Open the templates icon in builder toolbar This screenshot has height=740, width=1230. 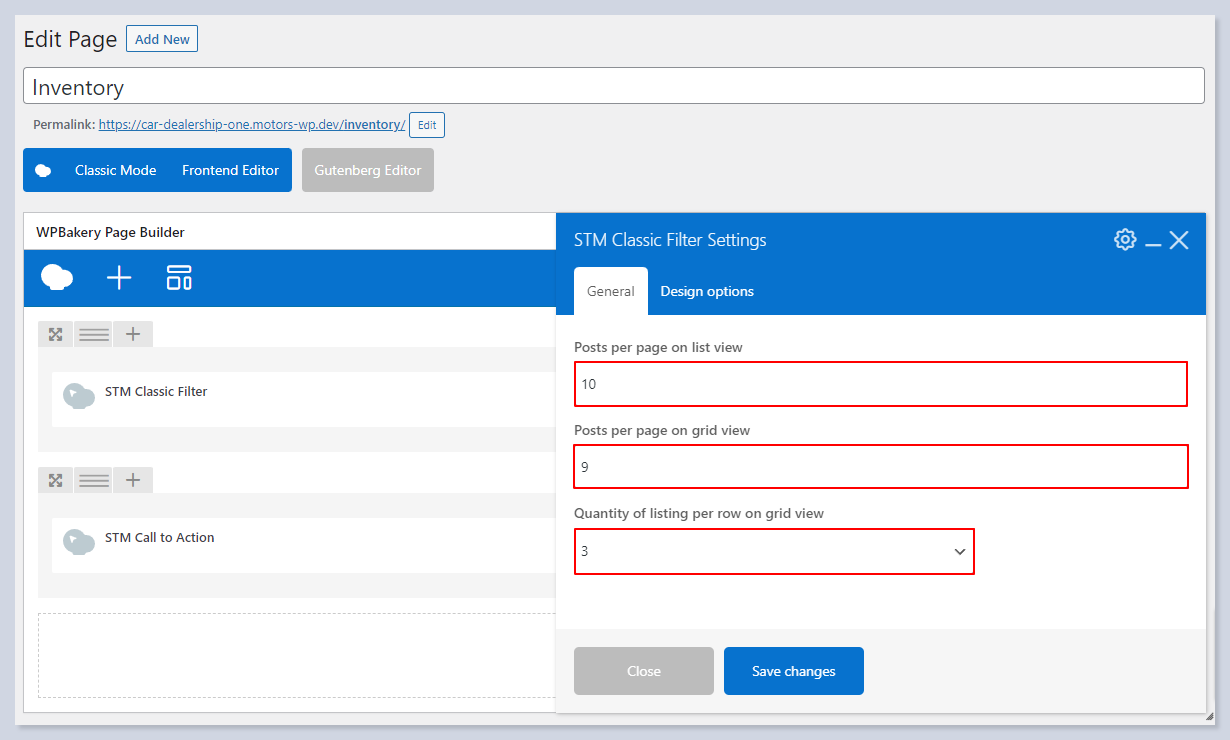click(179, 278)
